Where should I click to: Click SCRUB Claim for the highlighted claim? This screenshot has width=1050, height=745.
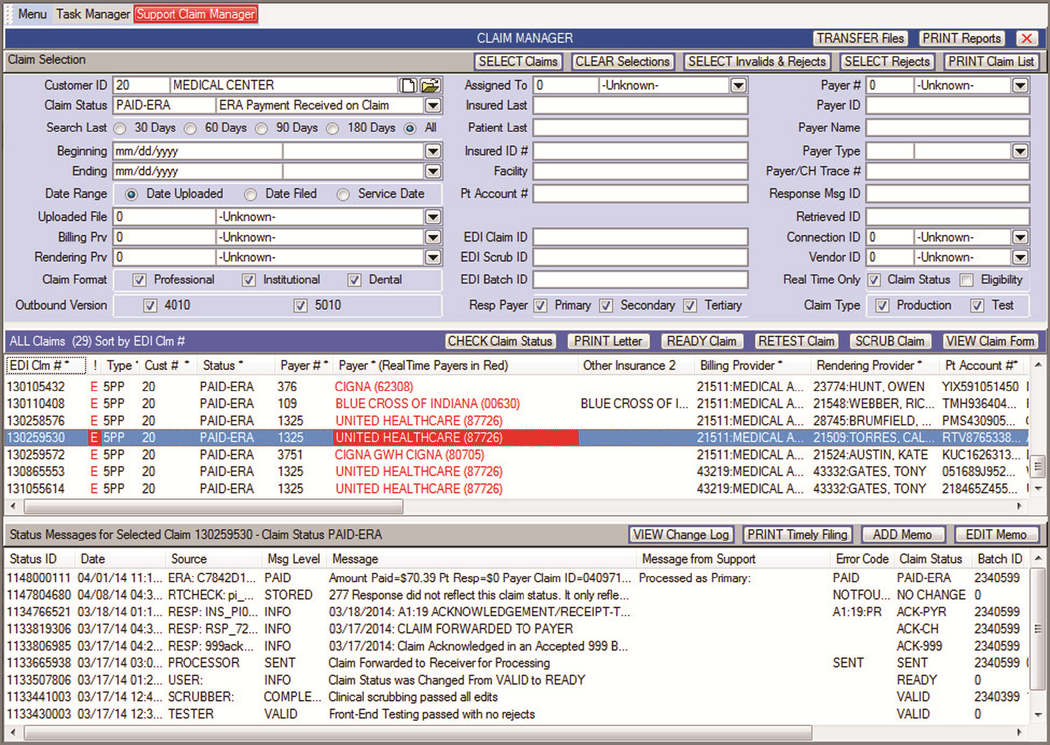tap(890, 341)
